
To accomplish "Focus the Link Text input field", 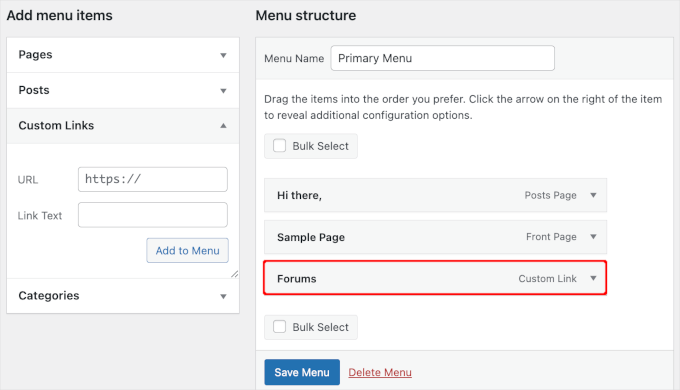I will [x=153, y=215].
